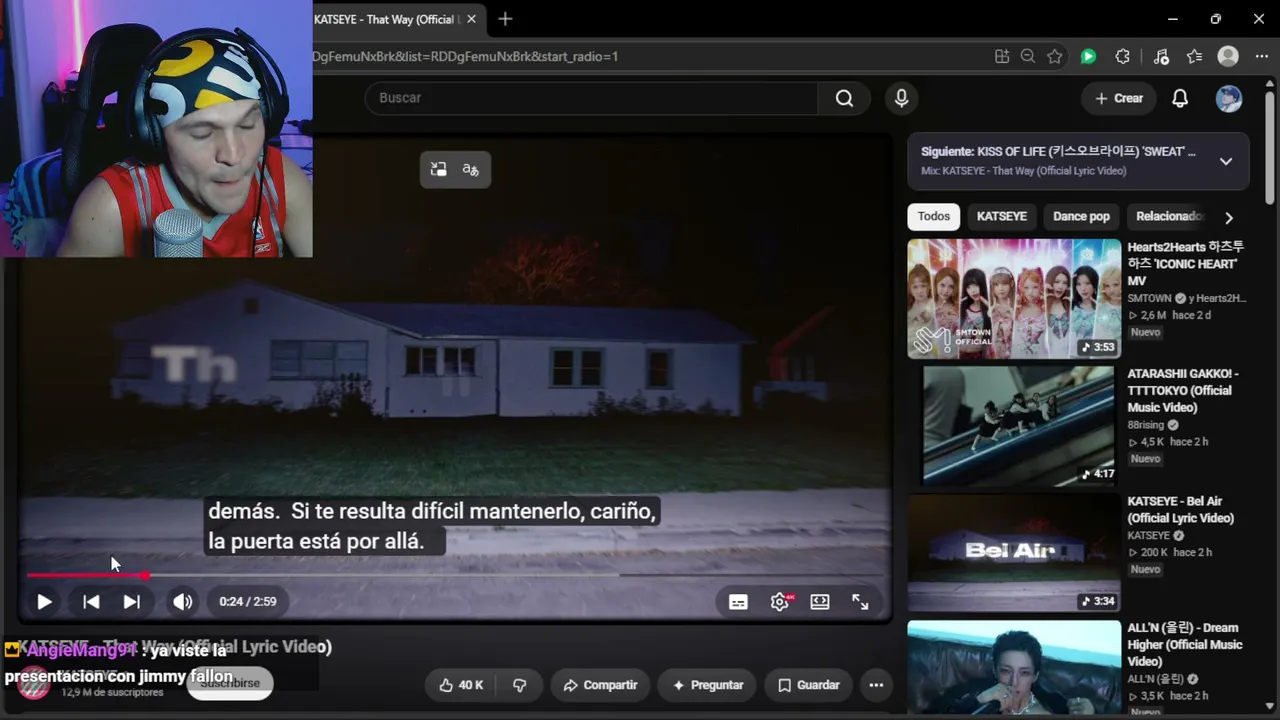Click the 0:24 / 2:59 time display
This screenshot has width=1280, height=720.
point(248,602)
